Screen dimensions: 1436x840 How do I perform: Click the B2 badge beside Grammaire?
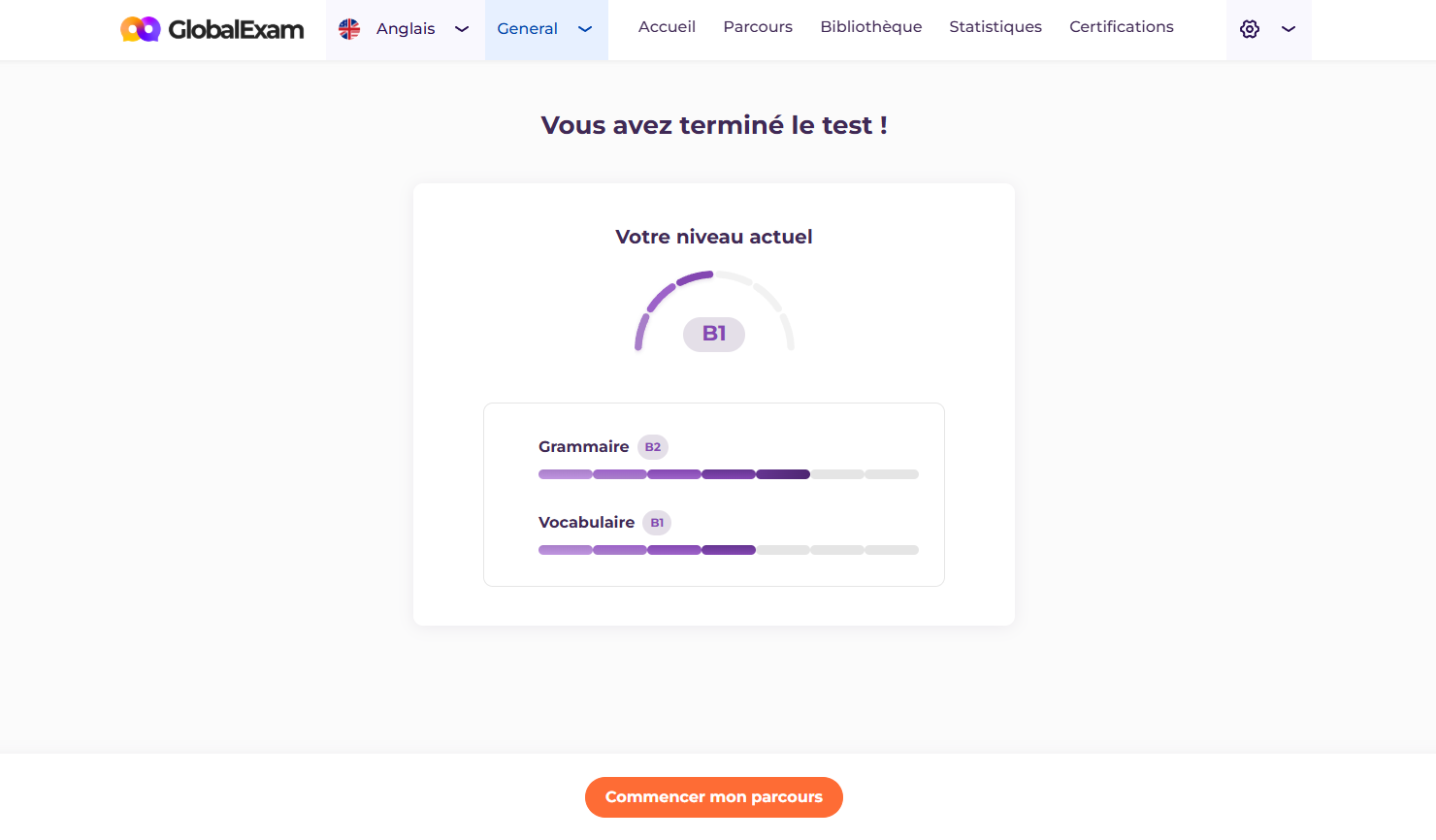point(653,447)
